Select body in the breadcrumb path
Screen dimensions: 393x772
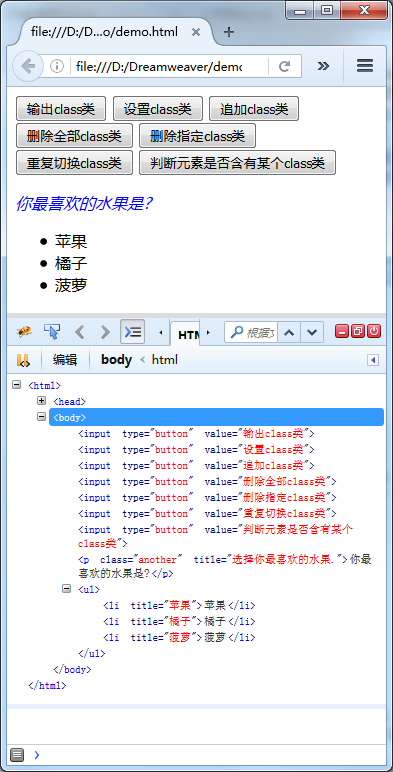[116, 359]
